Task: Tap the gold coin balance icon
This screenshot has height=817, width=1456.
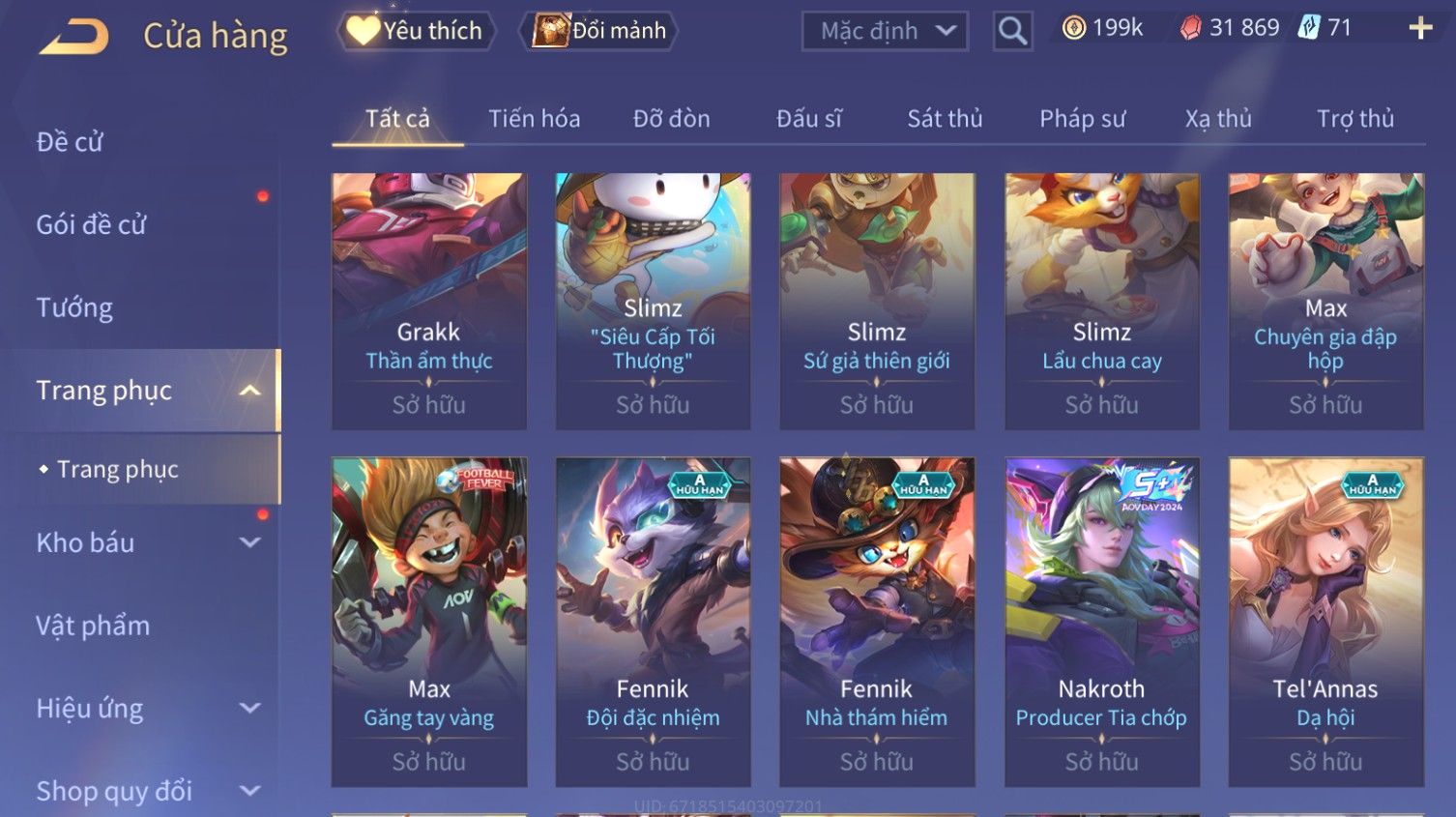Action: tap(1073, 28)
